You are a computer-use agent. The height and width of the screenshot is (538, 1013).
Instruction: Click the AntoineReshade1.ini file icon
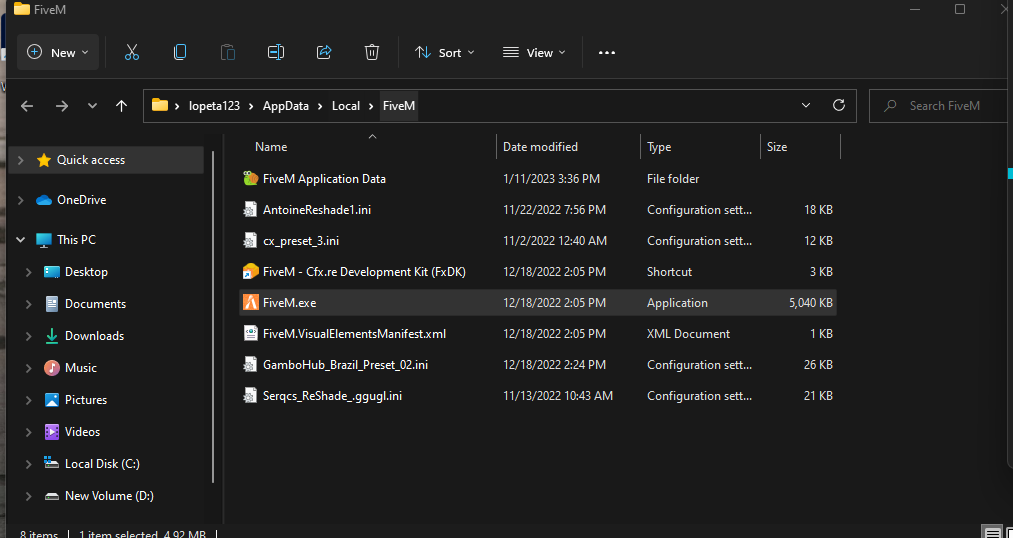[250, 209]
